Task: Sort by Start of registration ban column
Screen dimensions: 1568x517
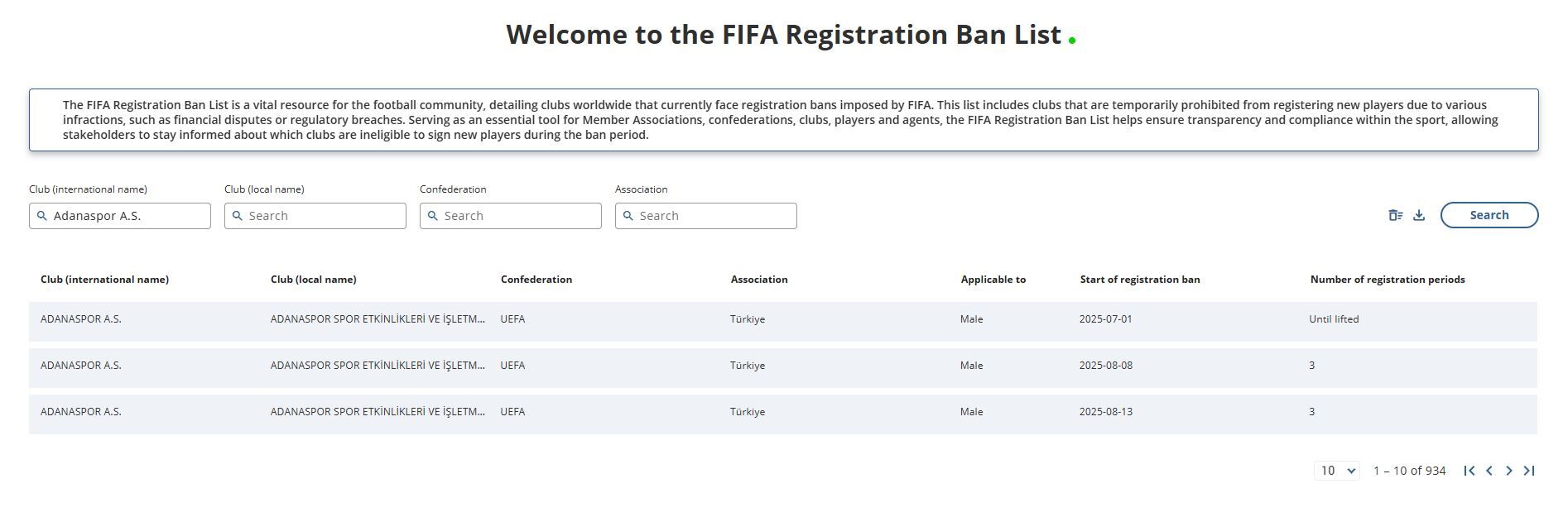Action: (x=1140, y=280)
